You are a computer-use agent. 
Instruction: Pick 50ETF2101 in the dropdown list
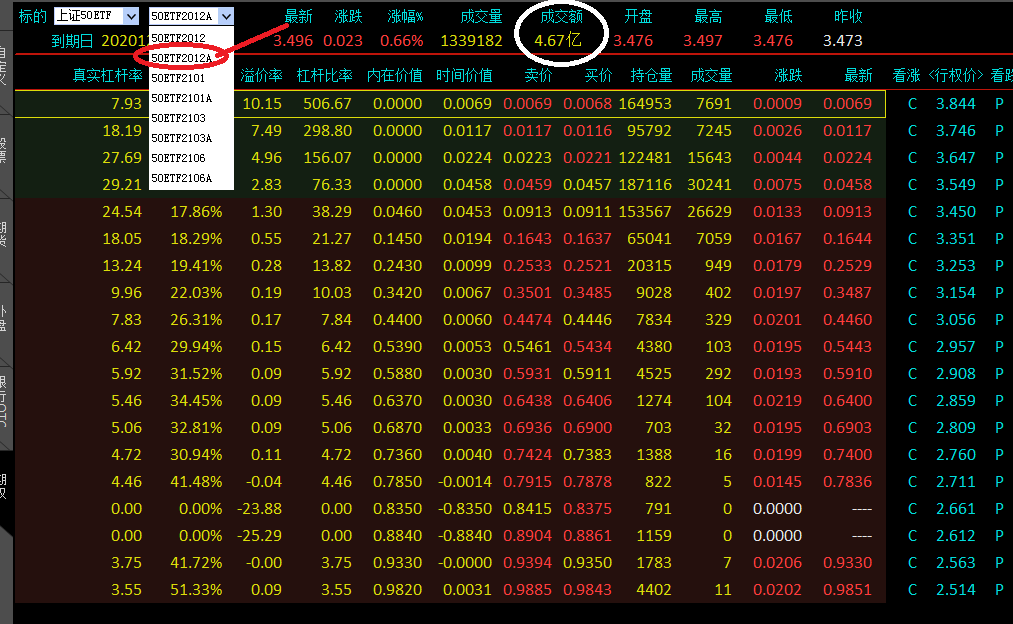coord(178,78)
